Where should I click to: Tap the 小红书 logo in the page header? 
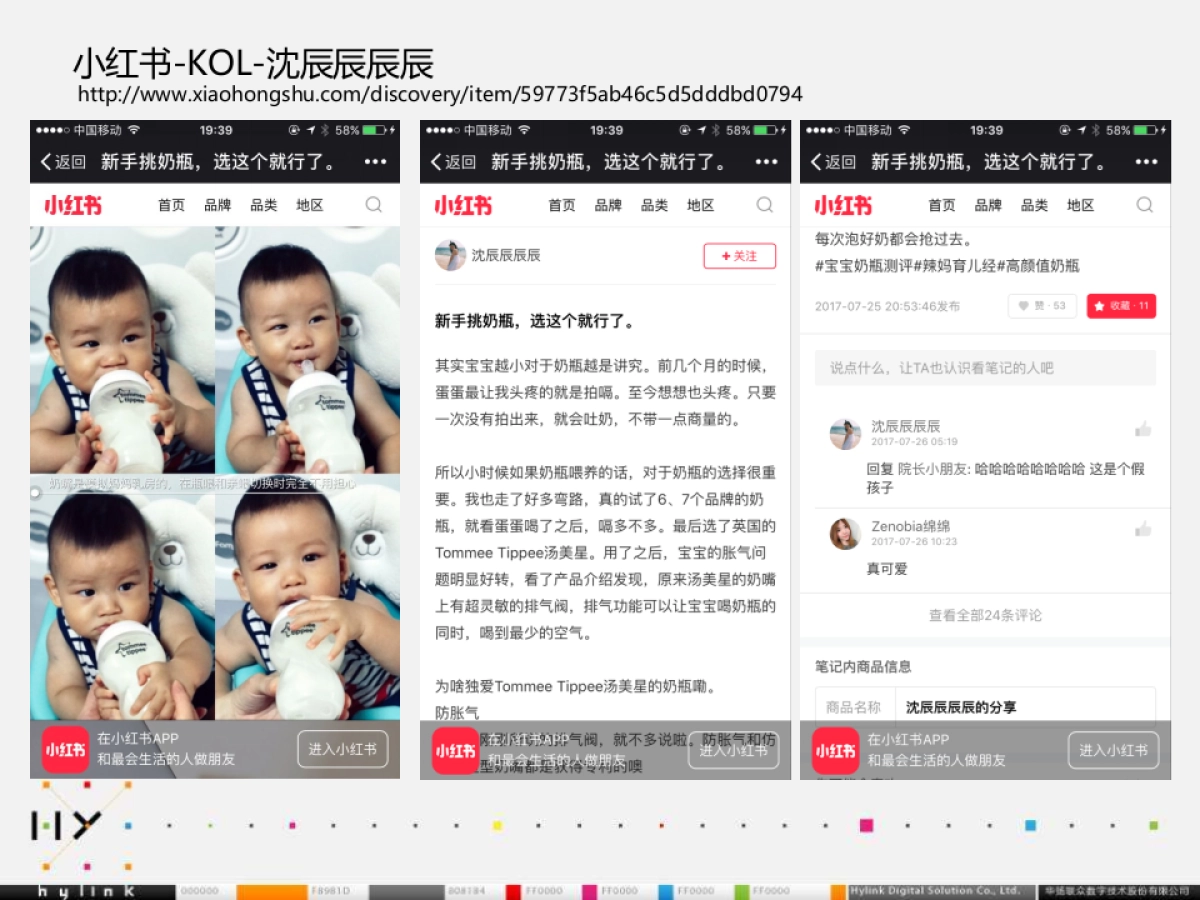843,205
